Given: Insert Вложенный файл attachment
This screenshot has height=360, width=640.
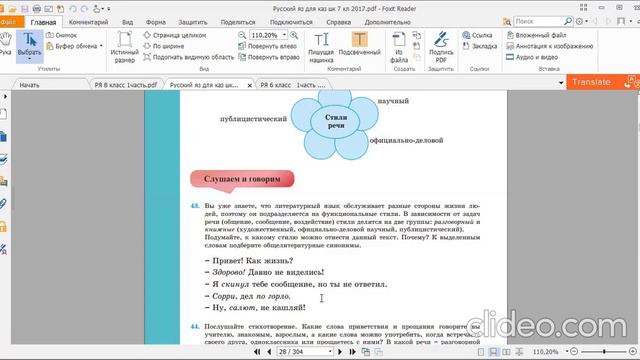Looking at the screenshot, I should 536,35.
